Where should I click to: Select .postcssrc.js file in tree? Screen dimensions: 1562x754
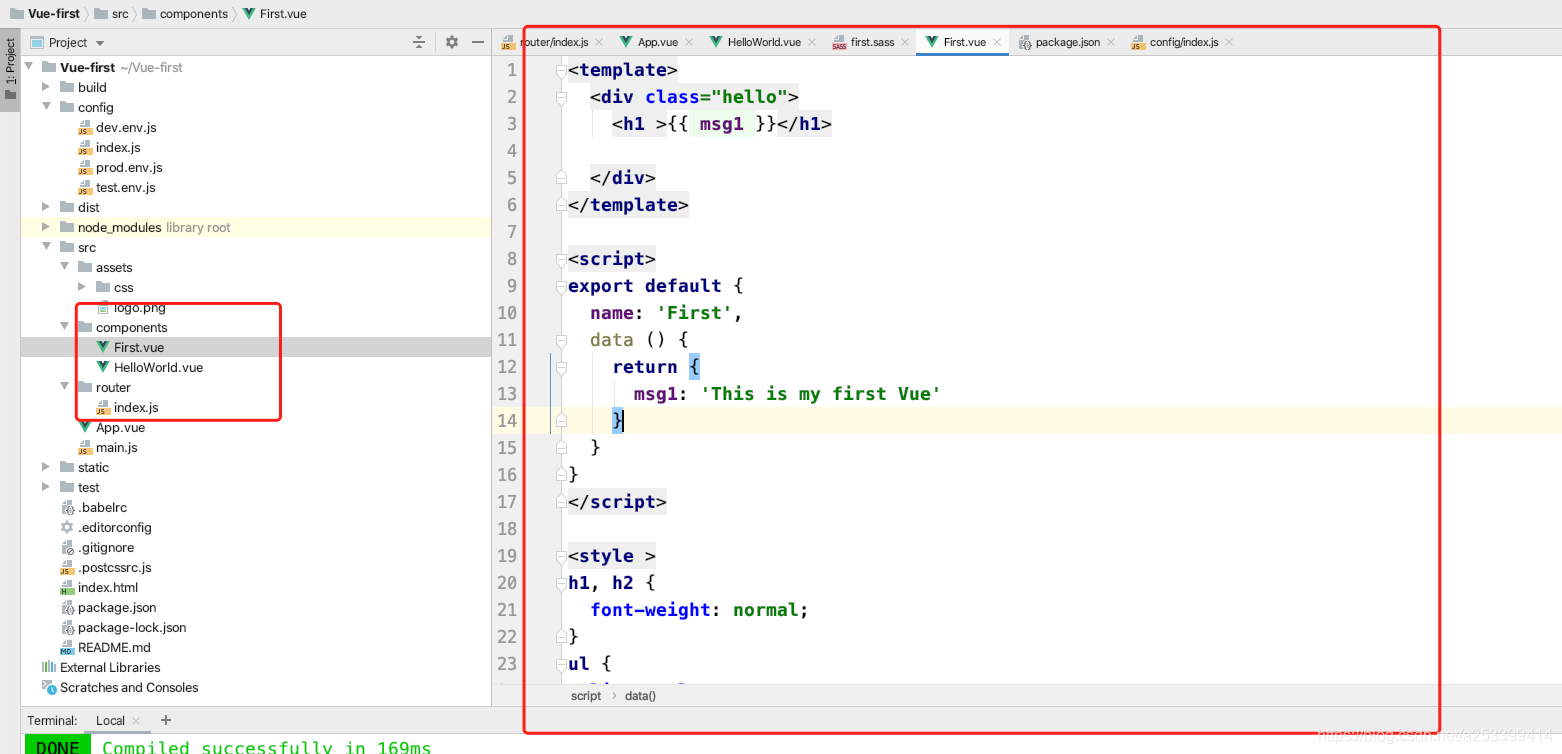click(115, 567)
